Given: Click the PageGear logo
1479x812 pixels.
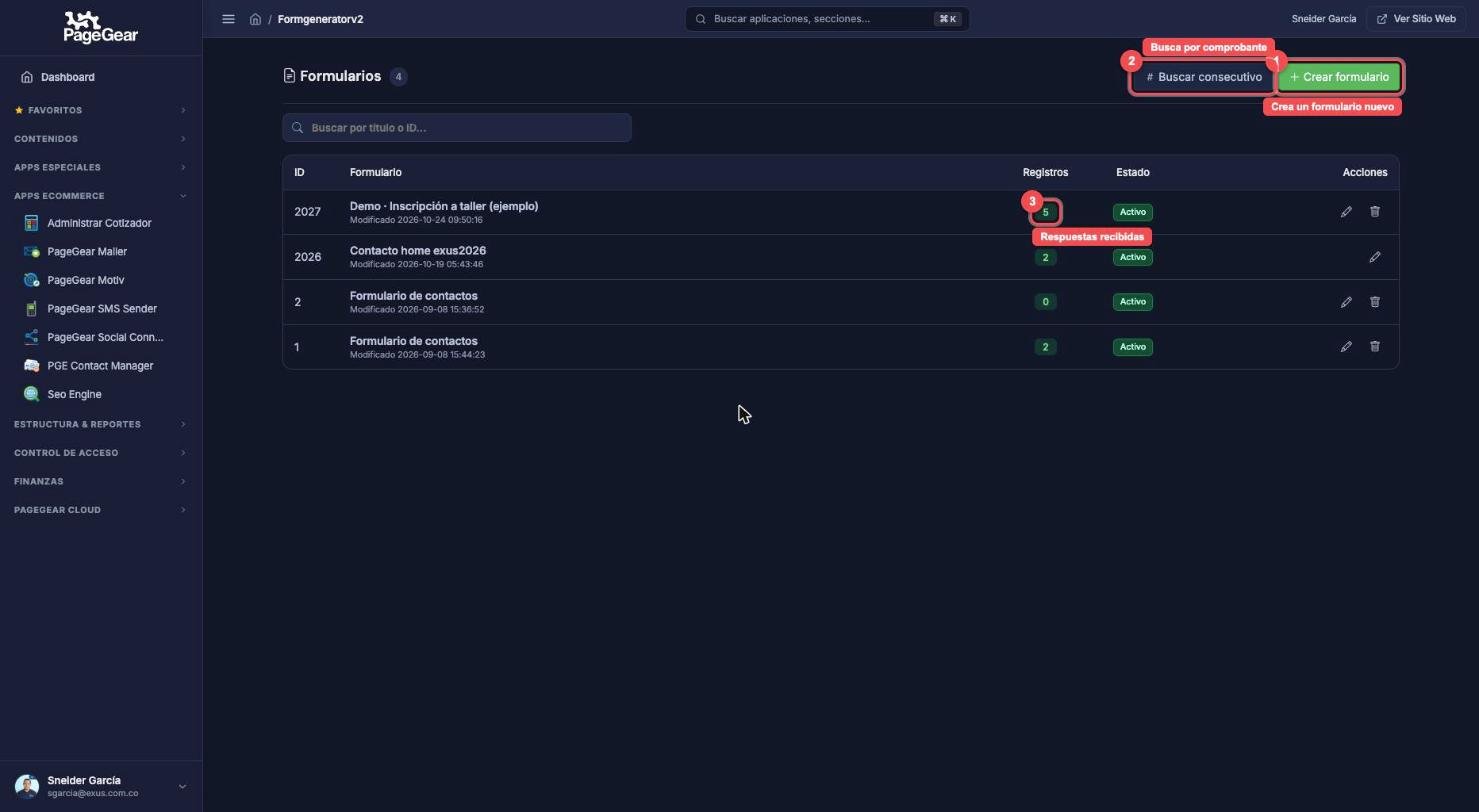Looking at the screenshot, I should (101, 27).
